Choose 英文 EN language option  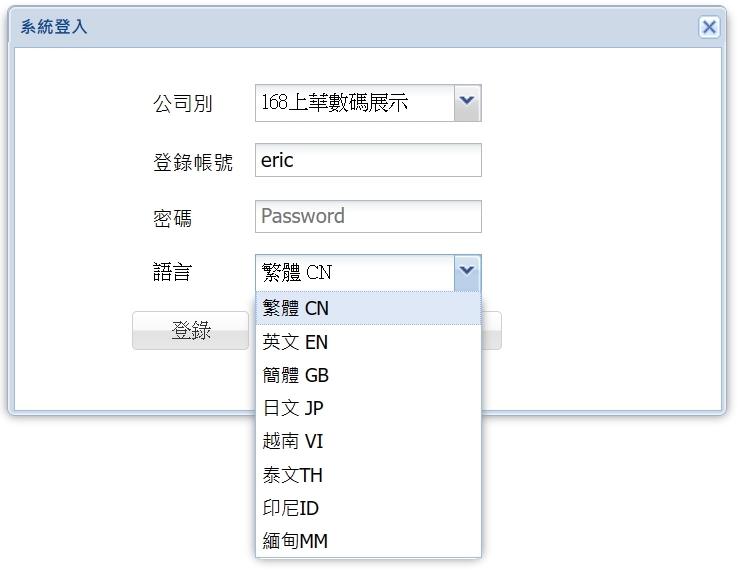[368, 342]
